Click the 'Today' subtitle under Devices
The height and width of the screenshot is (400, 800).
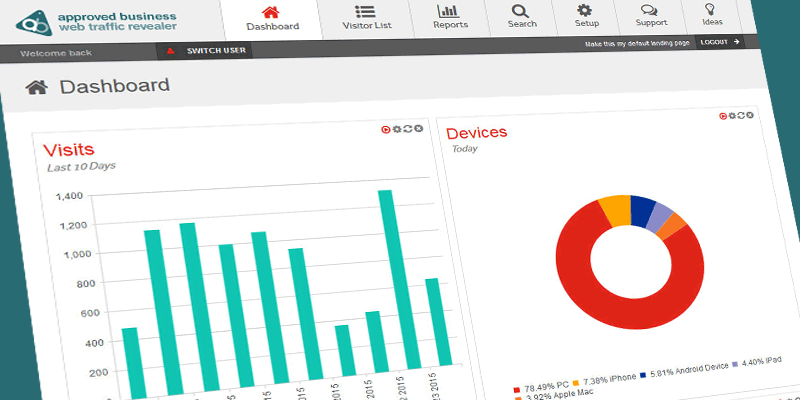coord(465,149)
